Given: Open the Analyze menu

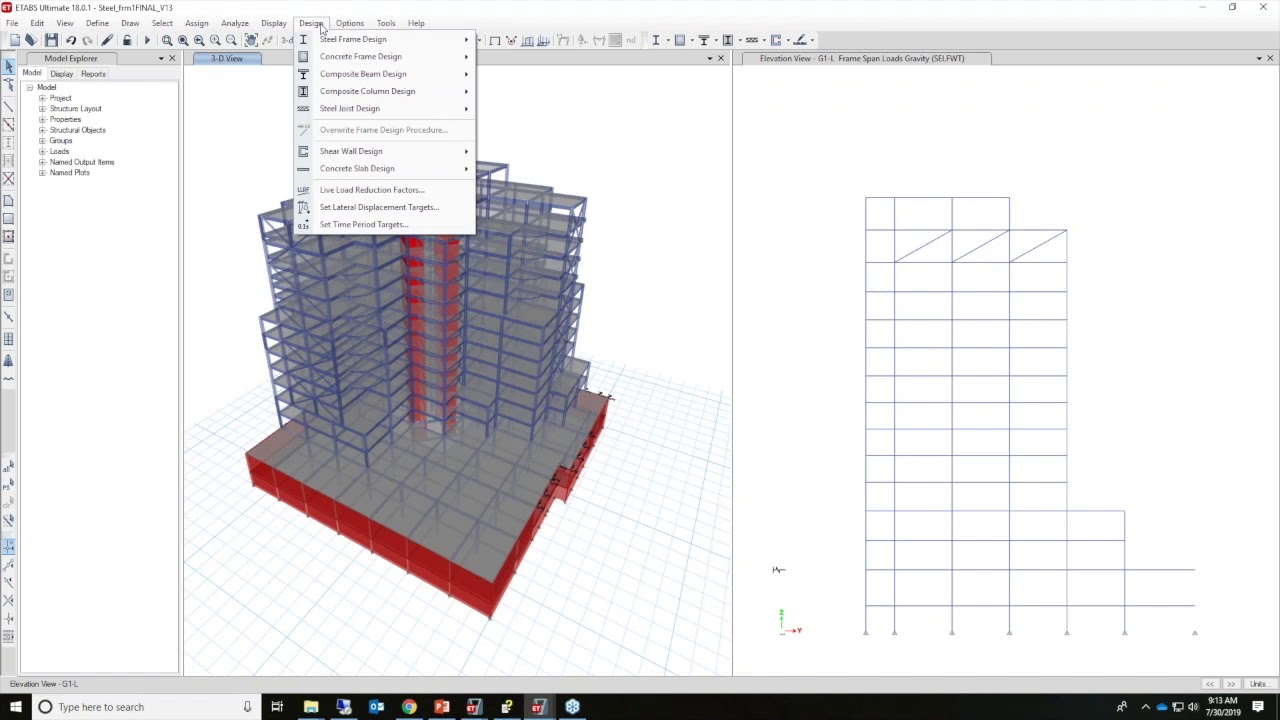Looking at the screenshot, I should (x=235, y=23).
